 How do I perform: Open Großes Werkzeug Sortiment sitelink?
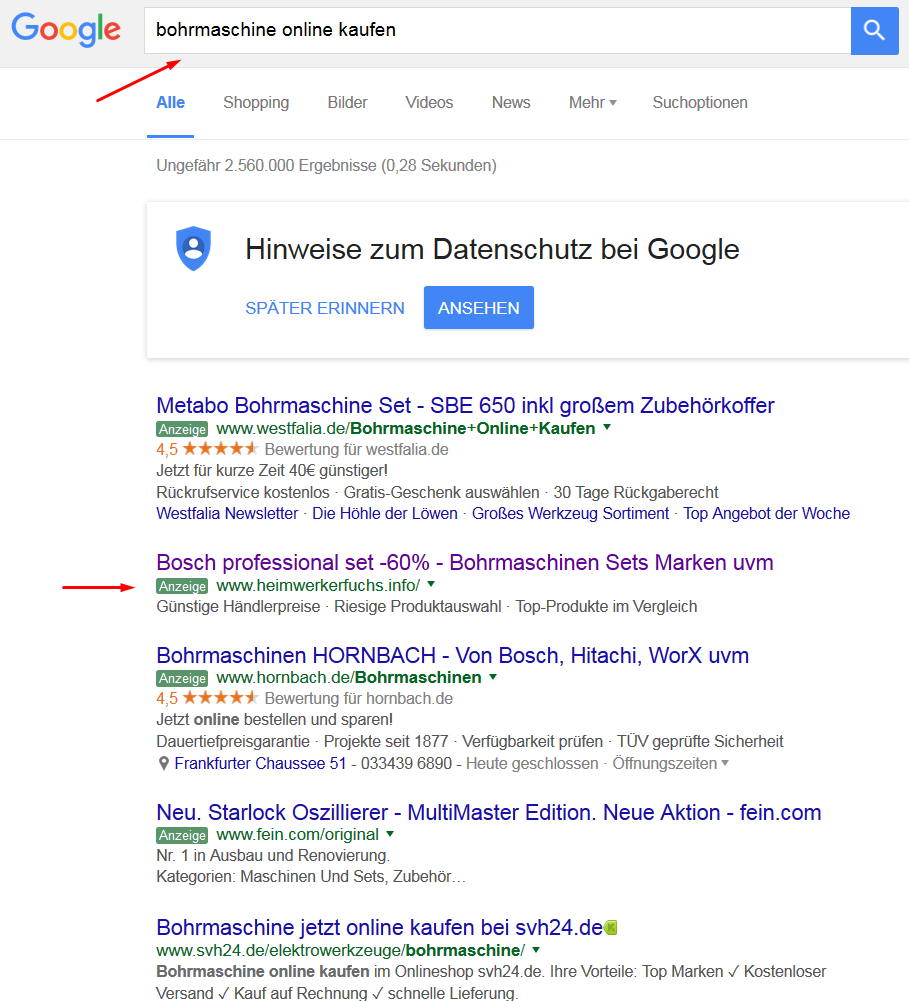[x=570, y=513]
